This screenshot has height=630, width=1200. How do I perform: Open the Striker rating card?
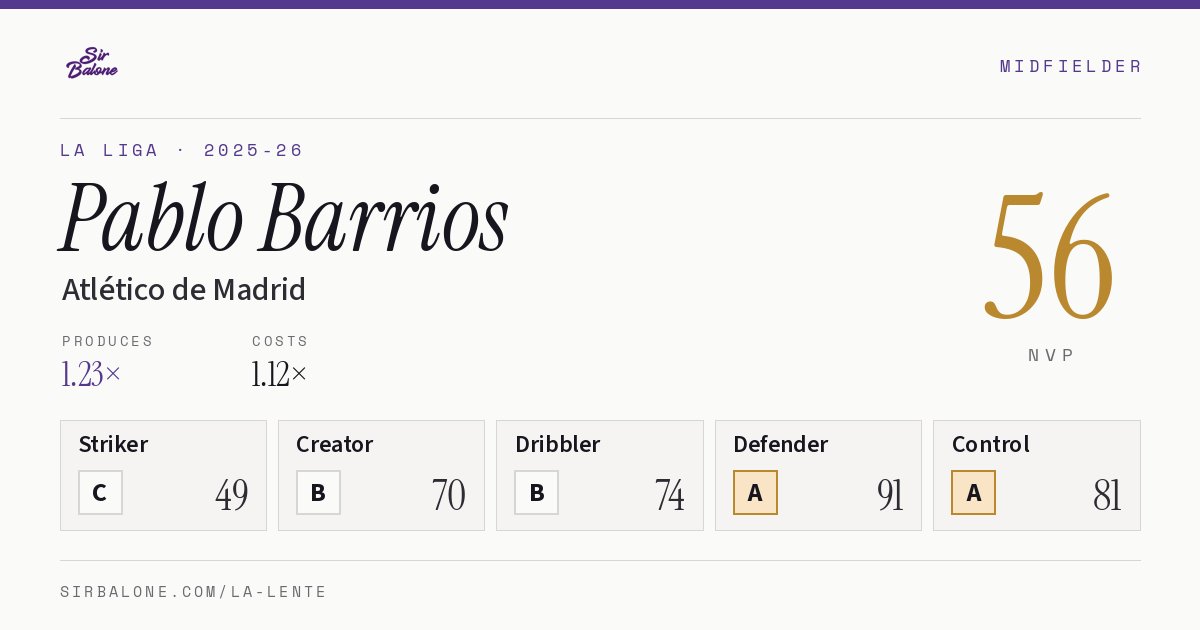point(163,475)
